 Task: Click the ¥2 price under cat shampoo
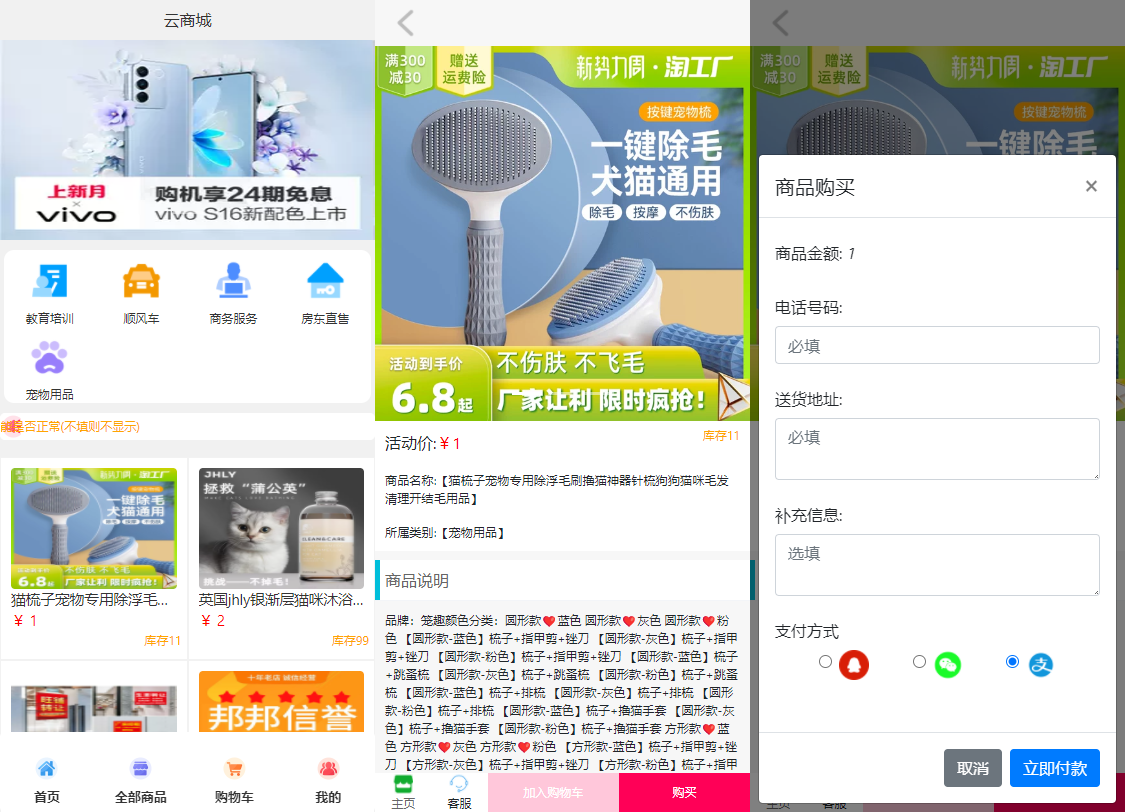[x=213, y=621]
